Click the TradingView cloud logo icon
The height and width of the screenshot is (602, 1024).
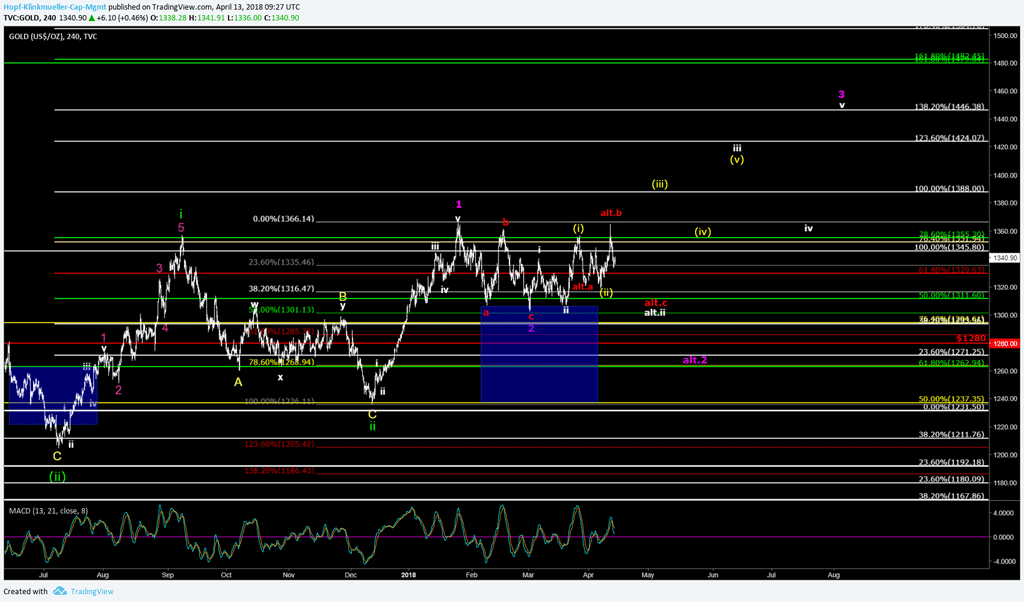(60, 592)
